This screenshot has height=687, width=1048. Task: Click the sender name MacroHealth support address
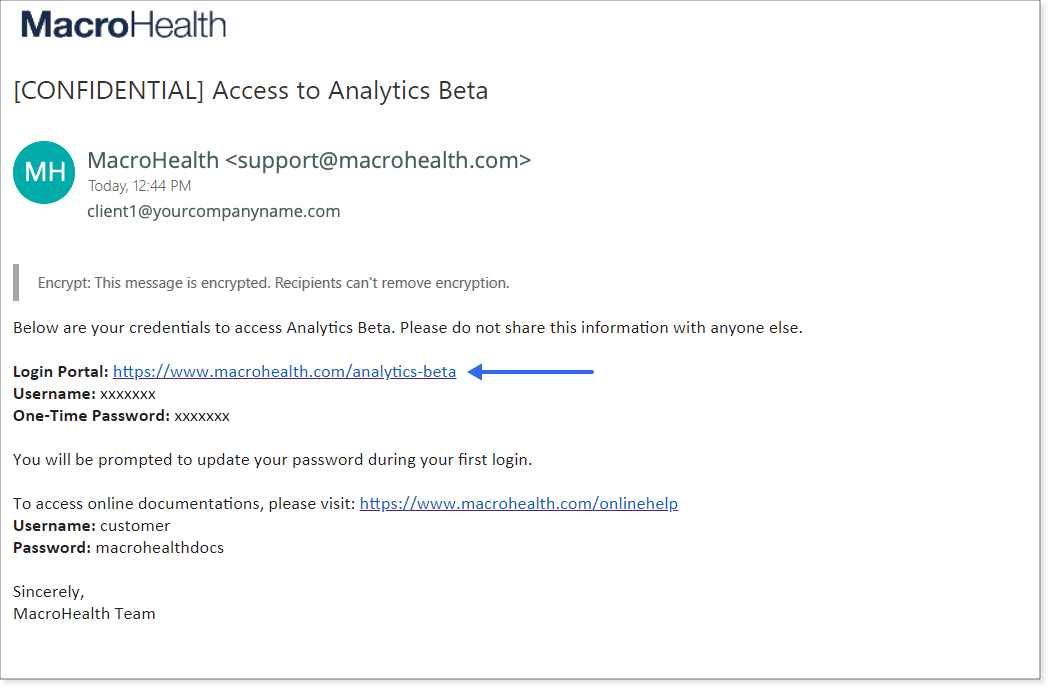tap(309, 160)
